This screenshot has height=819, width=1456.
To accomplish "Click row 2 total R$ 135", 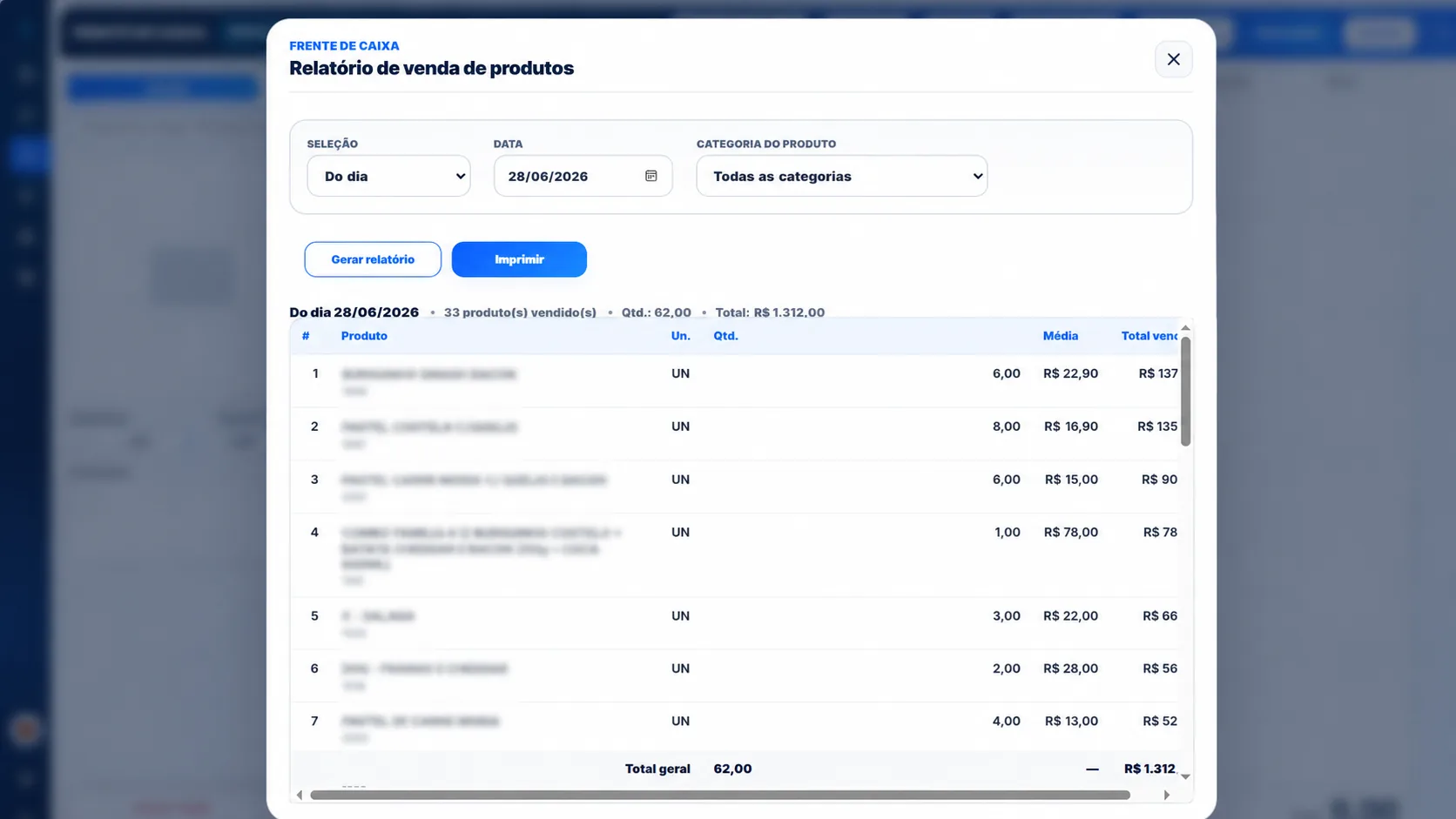I will [x=1157, y=426].
